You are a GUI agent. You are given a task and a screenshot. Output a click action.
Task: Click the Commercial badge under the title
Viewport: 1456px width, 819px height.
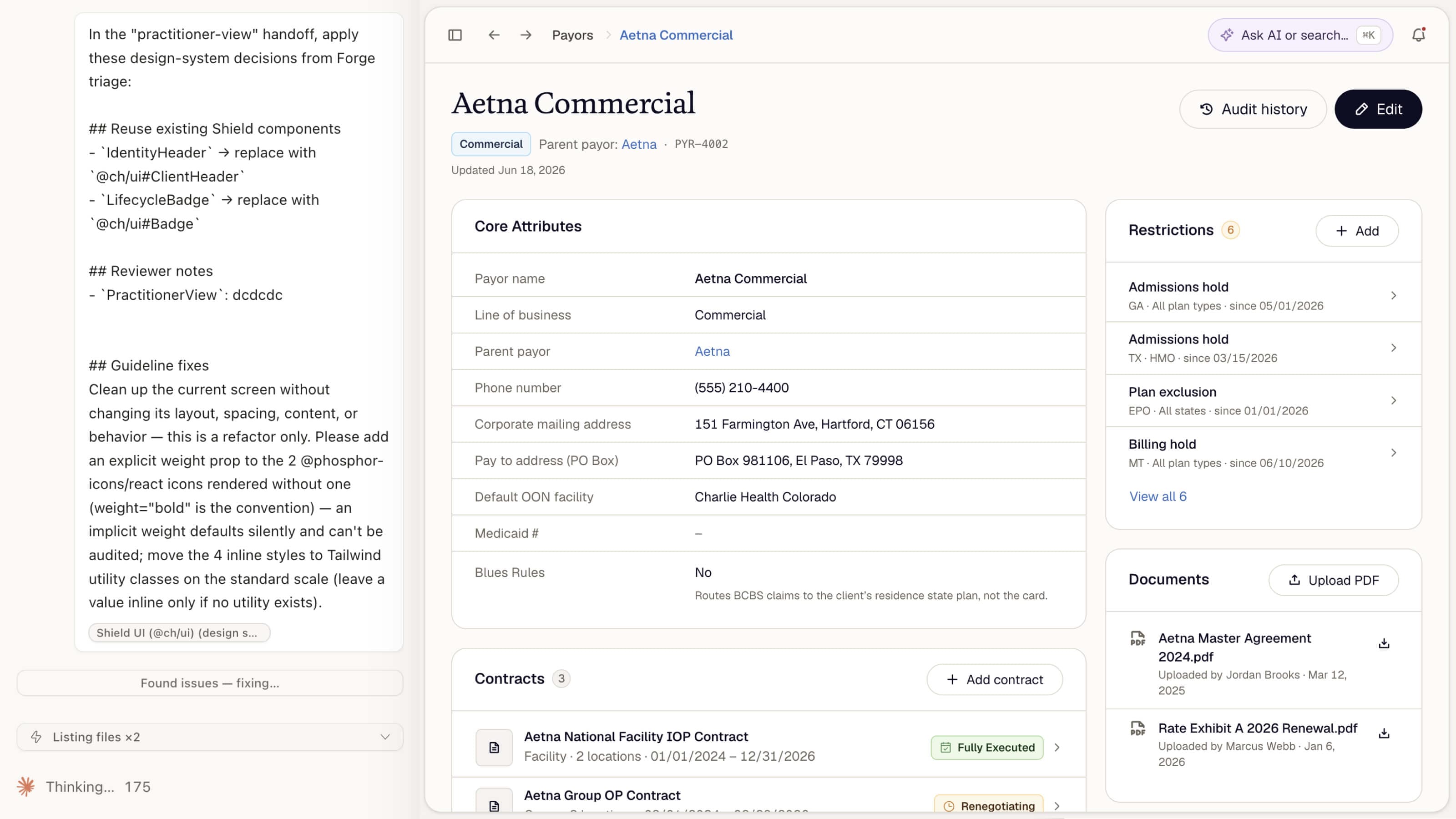490,144
